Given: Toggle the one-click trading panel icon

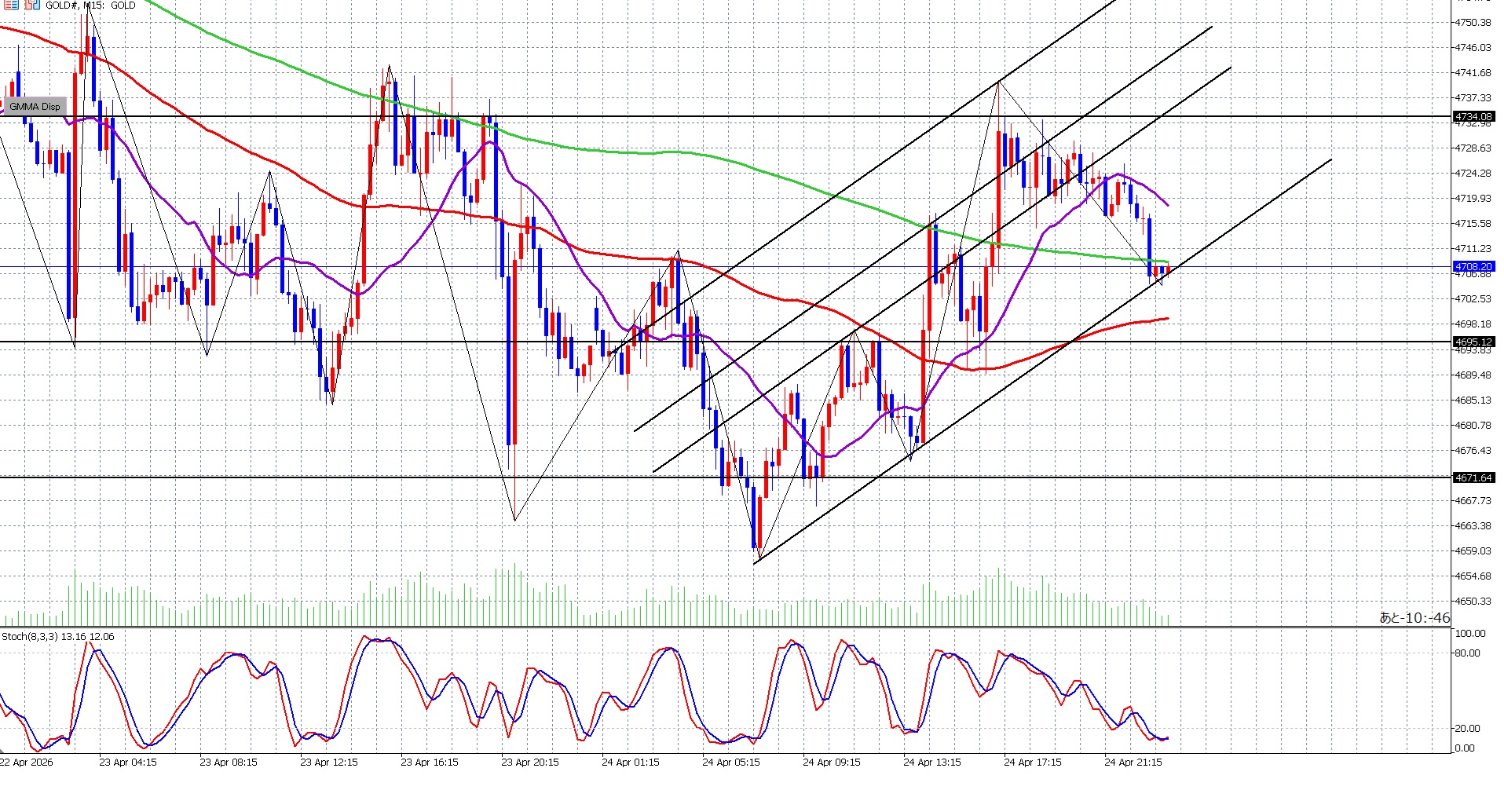Looking at the screenshot, I should (x=11, y=5).
